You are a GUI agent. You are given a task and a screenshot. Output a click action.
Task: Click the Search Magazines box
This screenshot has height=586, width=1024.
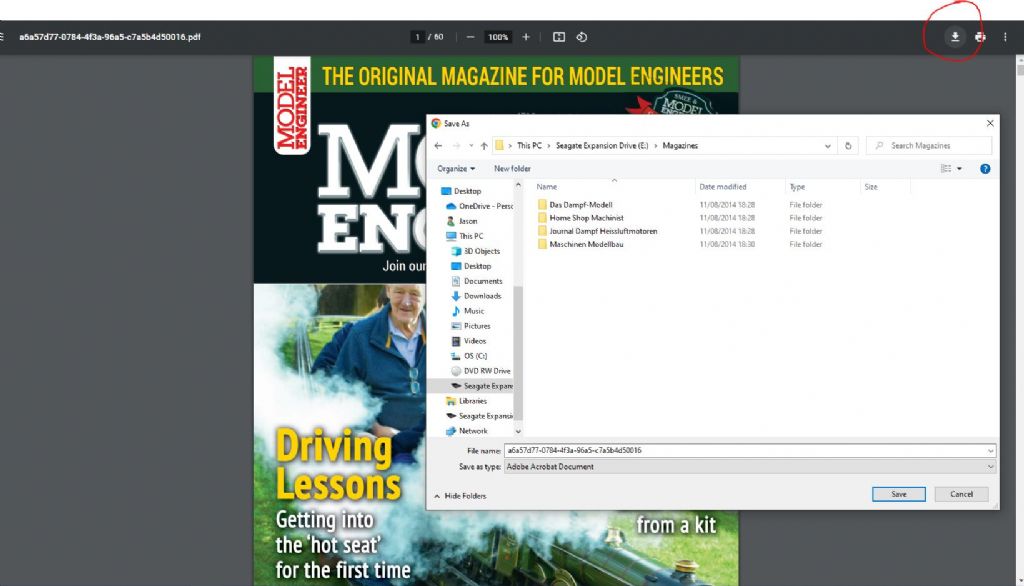(x=929, y=146)
